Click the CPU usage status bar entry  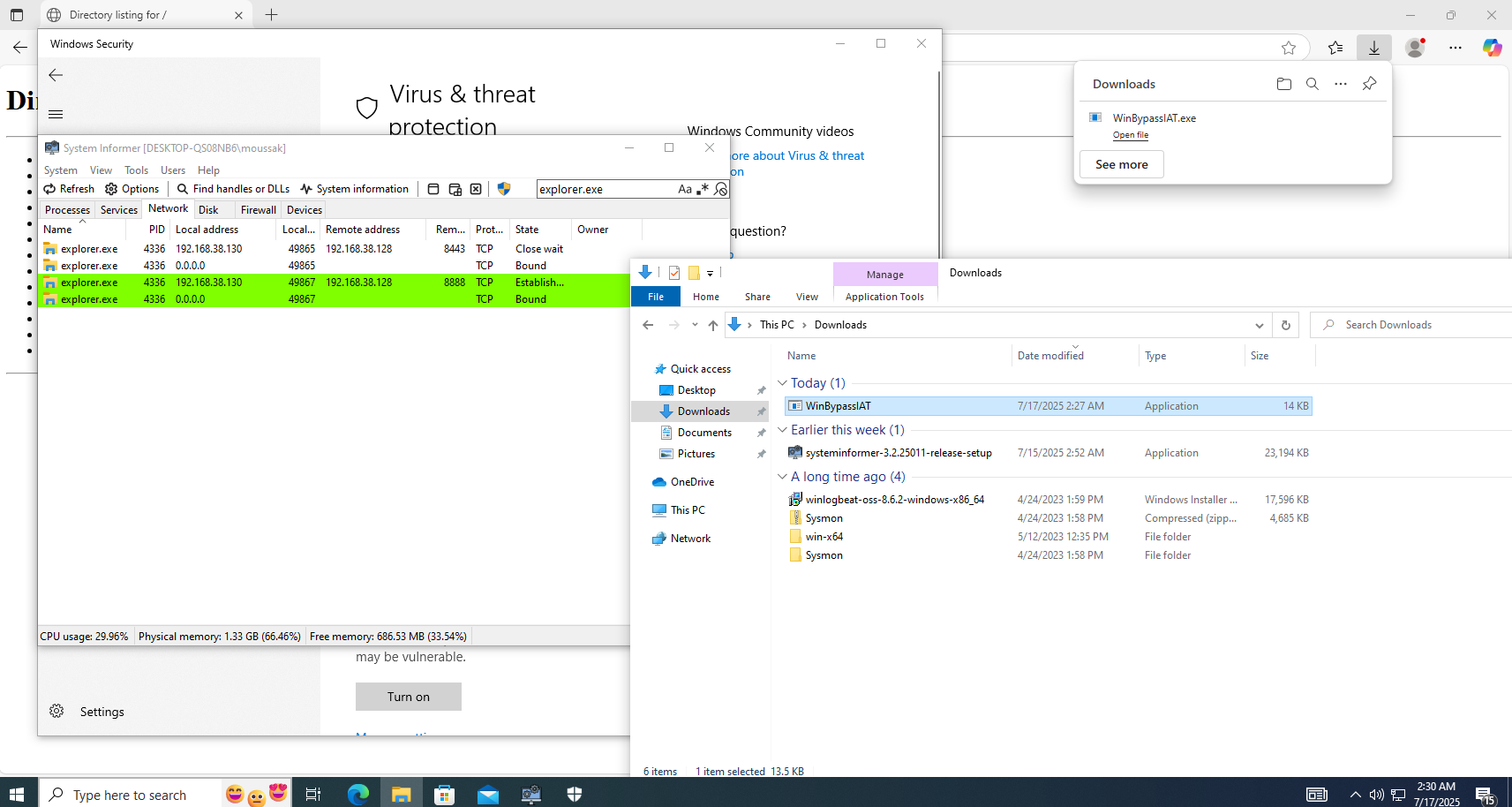85,636
